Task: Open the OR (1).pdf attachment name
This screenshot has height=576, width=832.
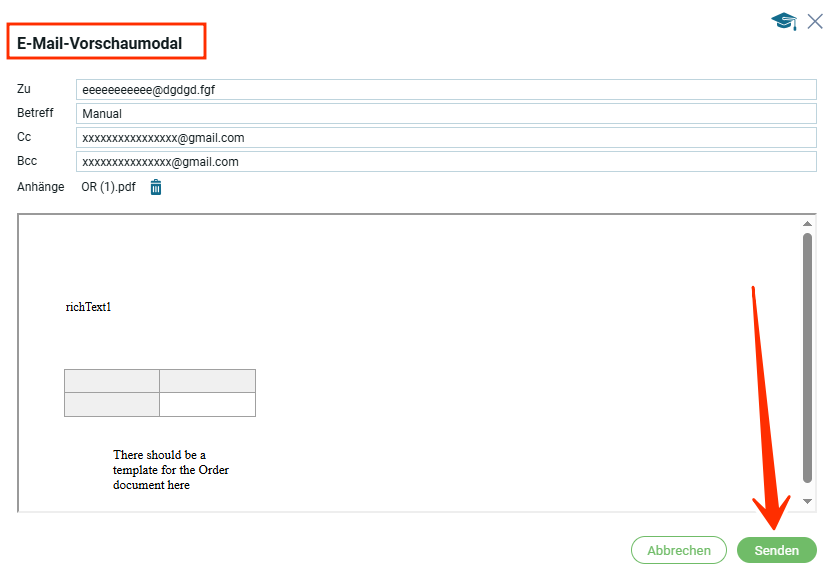Action: pos(108,187)
